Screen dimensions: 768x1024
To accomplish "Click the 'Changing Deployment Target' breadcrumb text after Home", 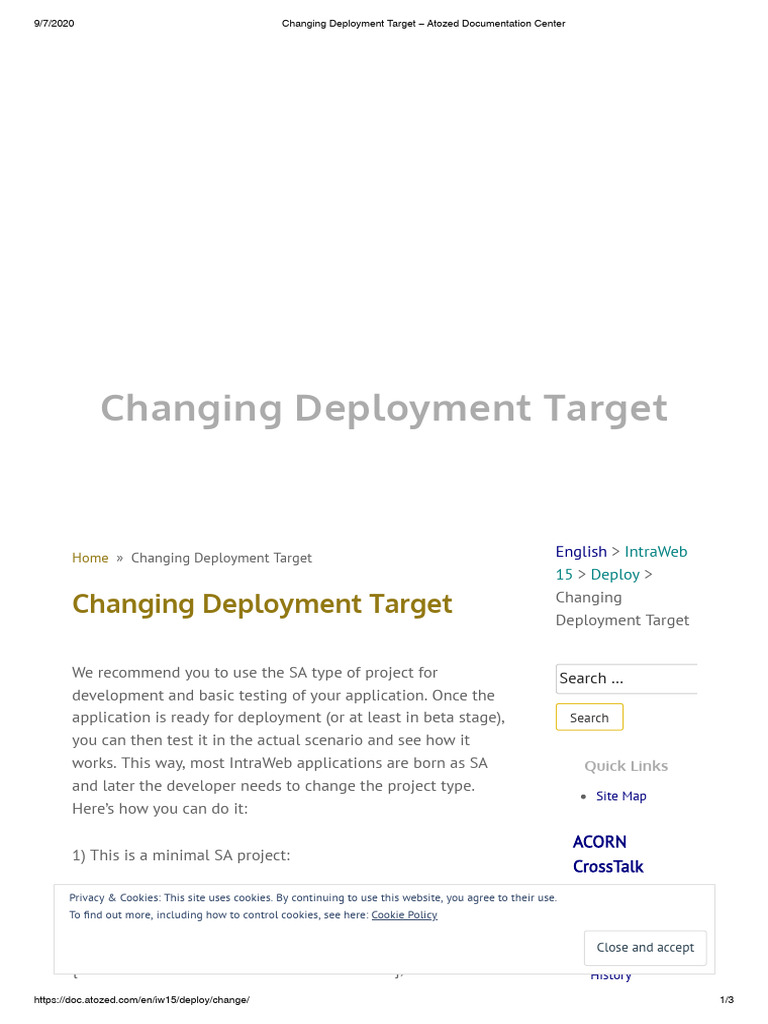I will point(221,558).
